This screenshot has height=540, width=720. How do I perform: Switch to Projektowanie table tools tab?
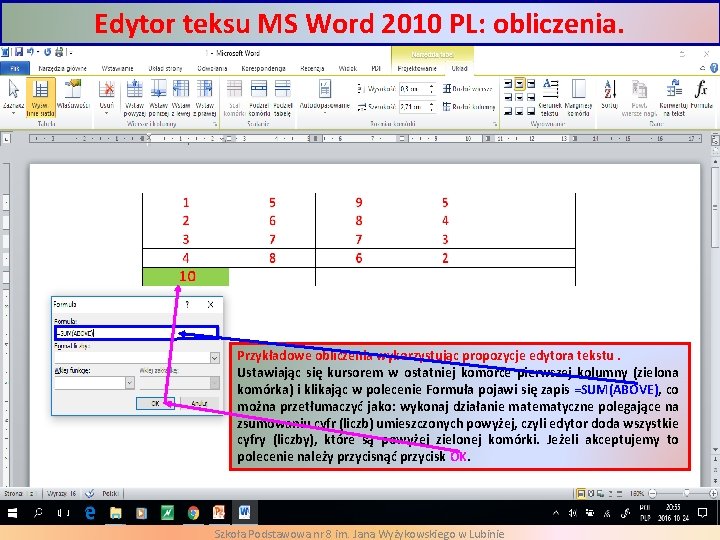[x=417, y=68]
